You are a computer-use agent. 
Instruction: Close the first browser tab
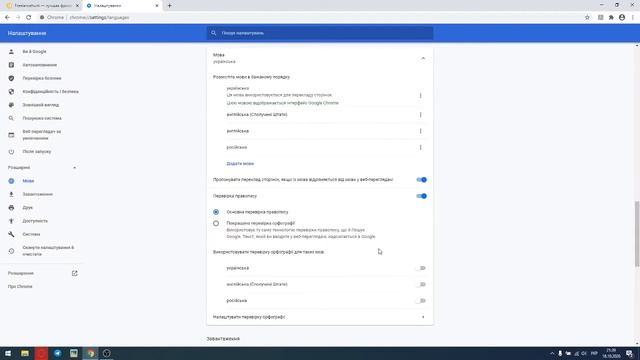pyautogui.click(x=77, y=6)
